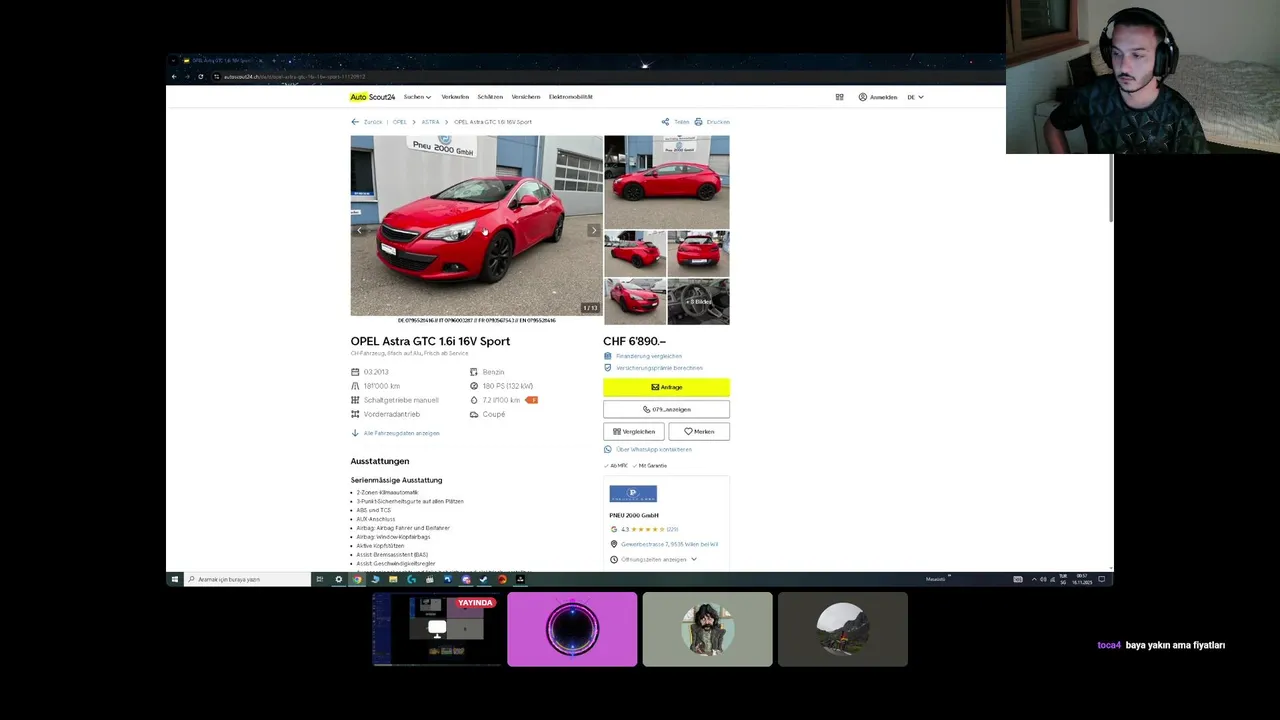Click the taskbar clock and date
1280x720 pixels.
click(x=1081, y=579)
